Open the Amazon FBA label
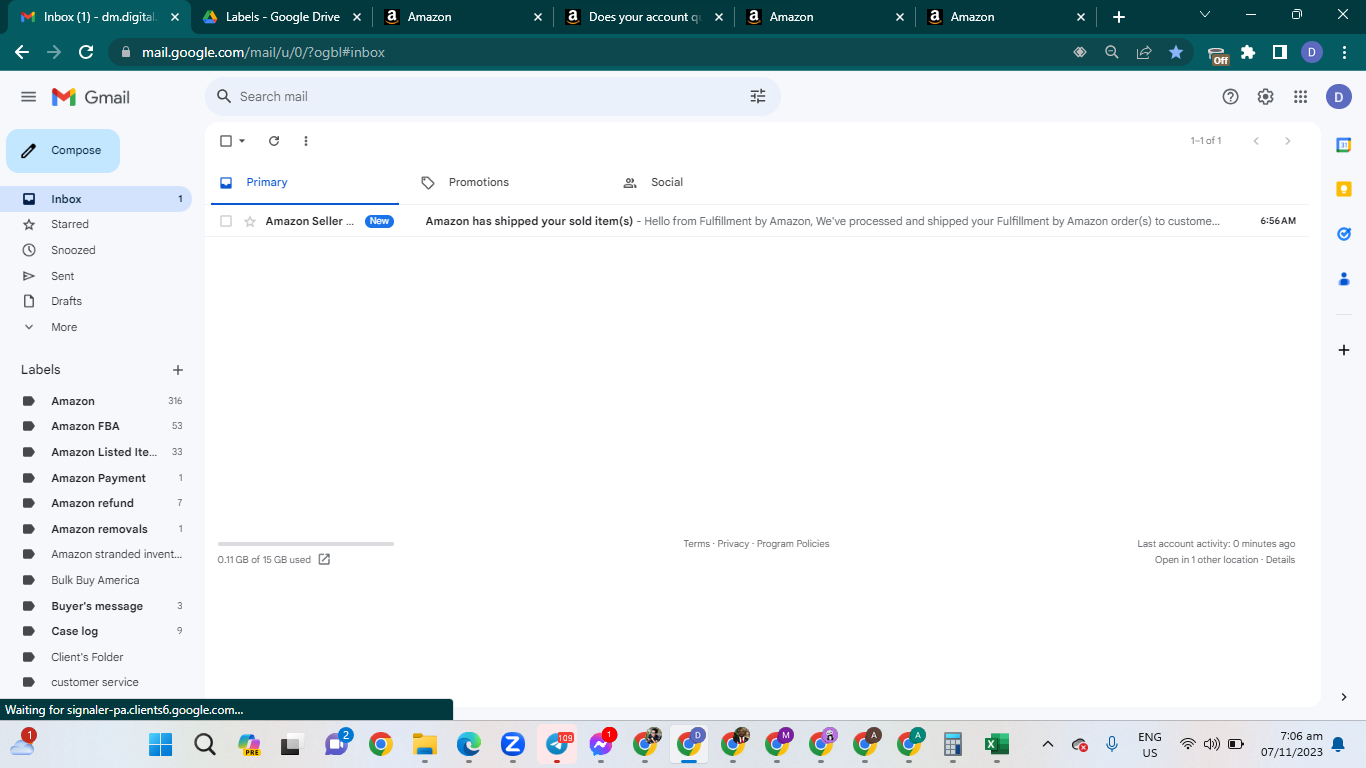The width and height of the screenshot is (1366, 768). (85, 426)
